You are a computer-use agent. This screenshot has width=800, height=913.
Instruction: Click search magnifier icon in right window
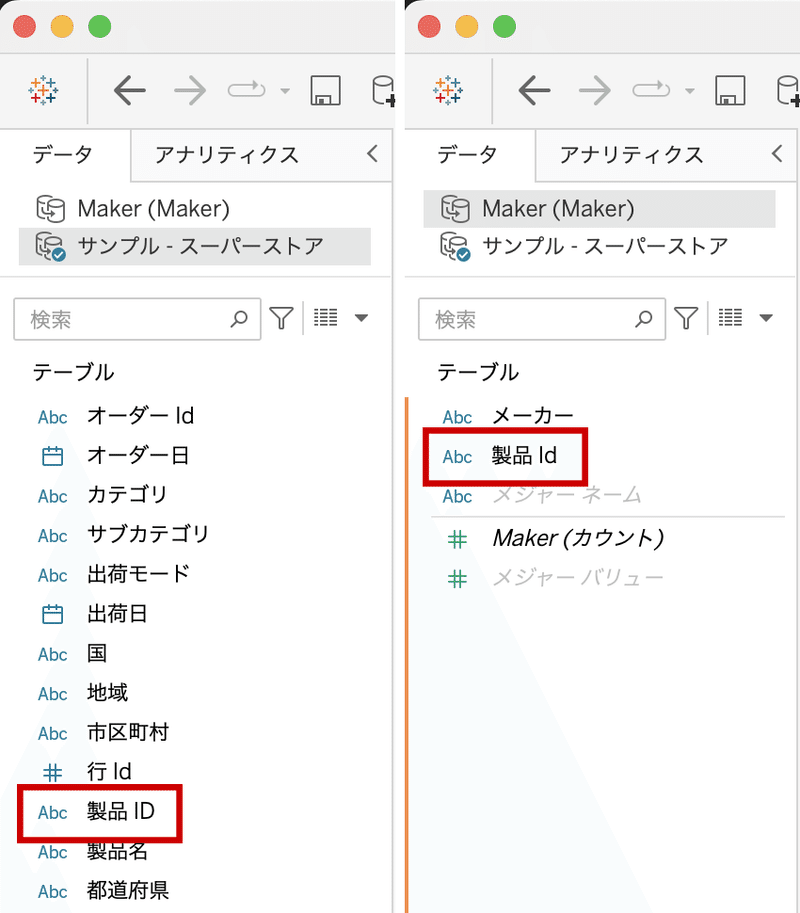(643, 319)
